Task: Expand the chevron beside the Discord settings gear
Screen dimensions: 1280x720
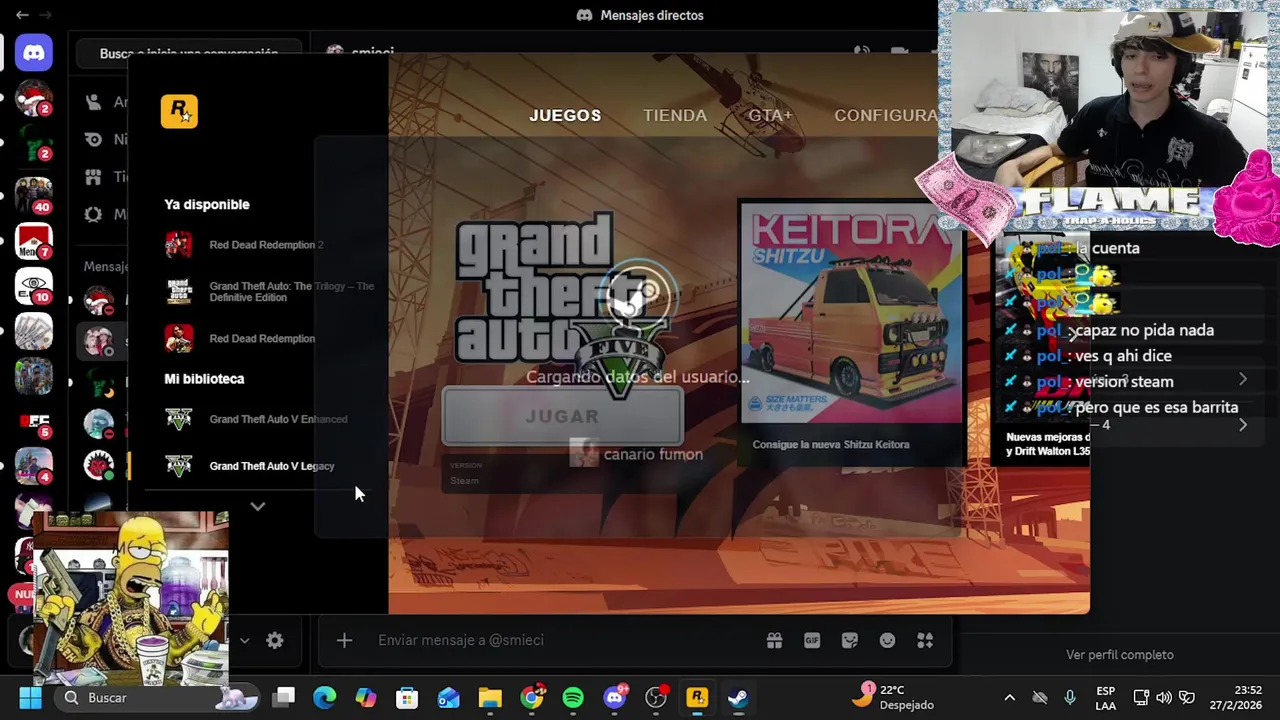Action: 244,641
